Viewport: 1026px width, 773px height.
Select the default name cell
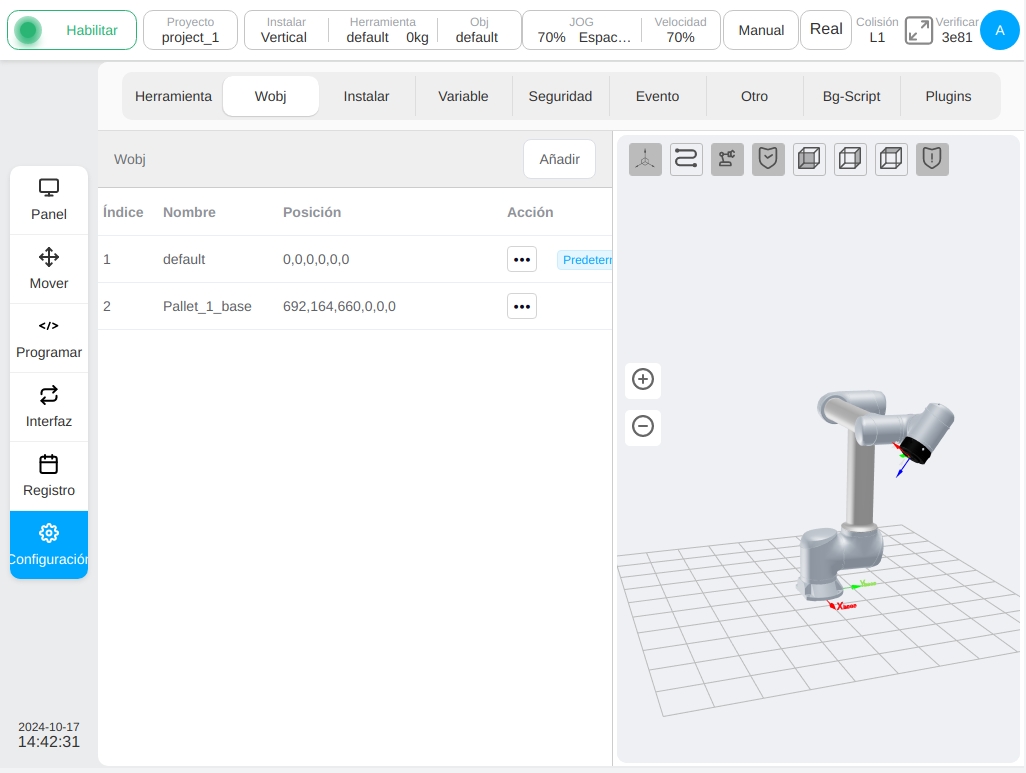tap(184, 259)
